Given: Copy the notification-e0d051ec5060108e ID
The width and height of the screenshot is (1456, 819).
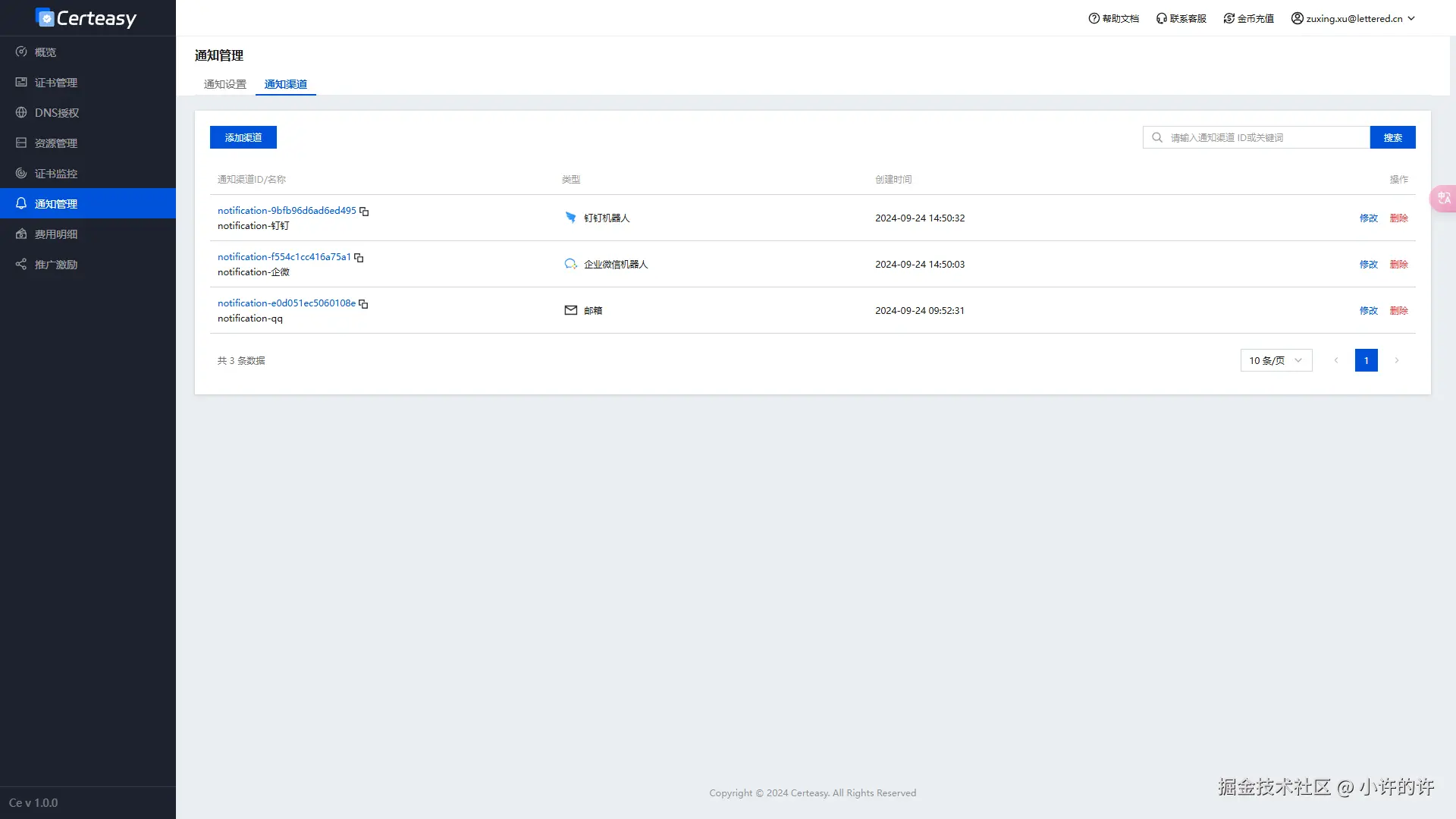Looking at the screenshot, I should pos(363,304).
